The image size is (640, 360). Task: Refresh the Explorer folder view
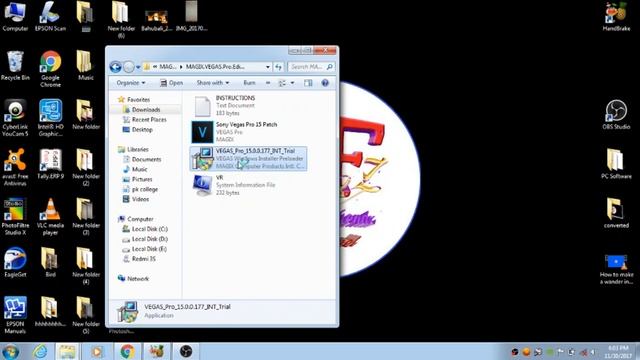(278, 67)
